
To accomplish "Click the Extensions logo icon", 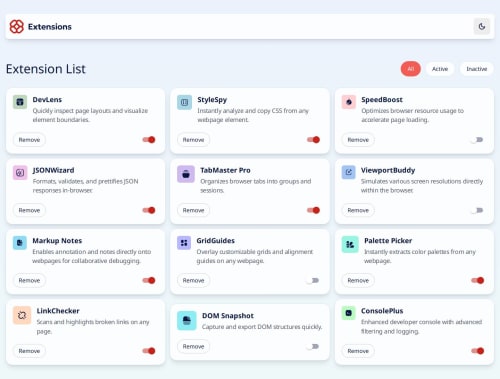I will (x=17, y=27).
